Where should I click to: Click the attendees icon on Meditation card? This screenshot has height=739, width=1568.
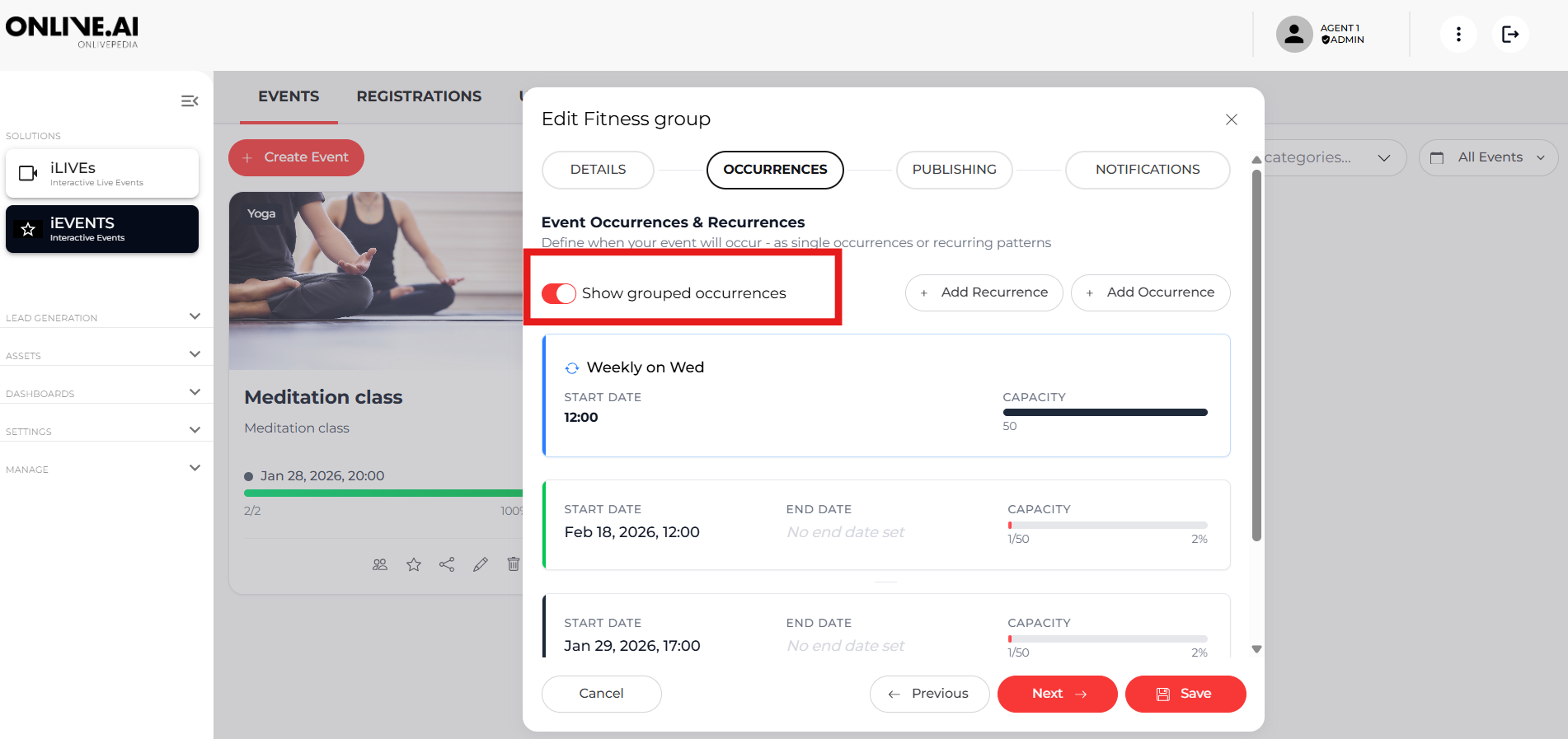pos(380,564)
